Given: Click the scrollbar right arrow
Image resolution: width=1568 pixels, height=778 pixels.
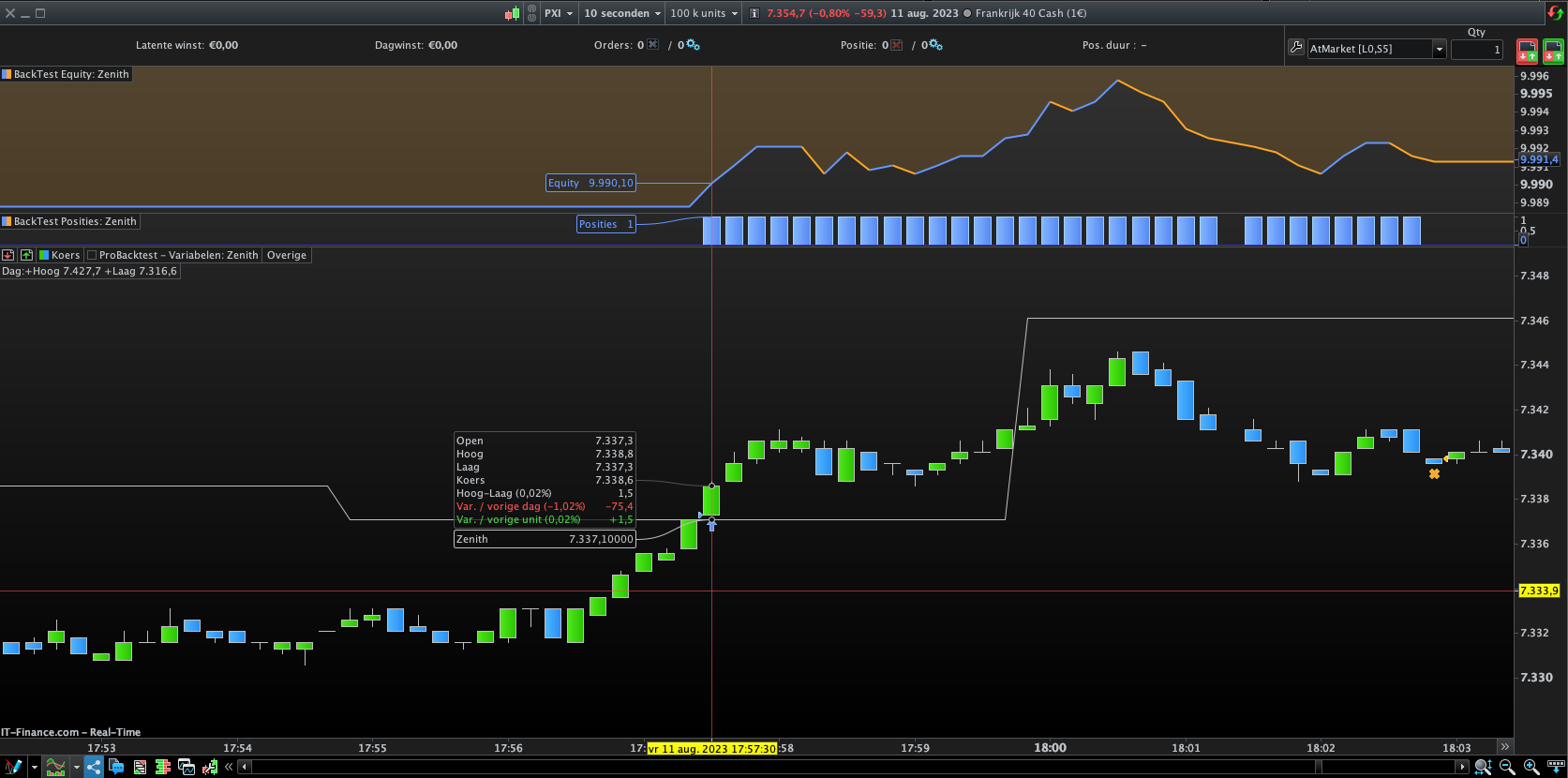Looking at the screenshot, I should coord(1461,767).
